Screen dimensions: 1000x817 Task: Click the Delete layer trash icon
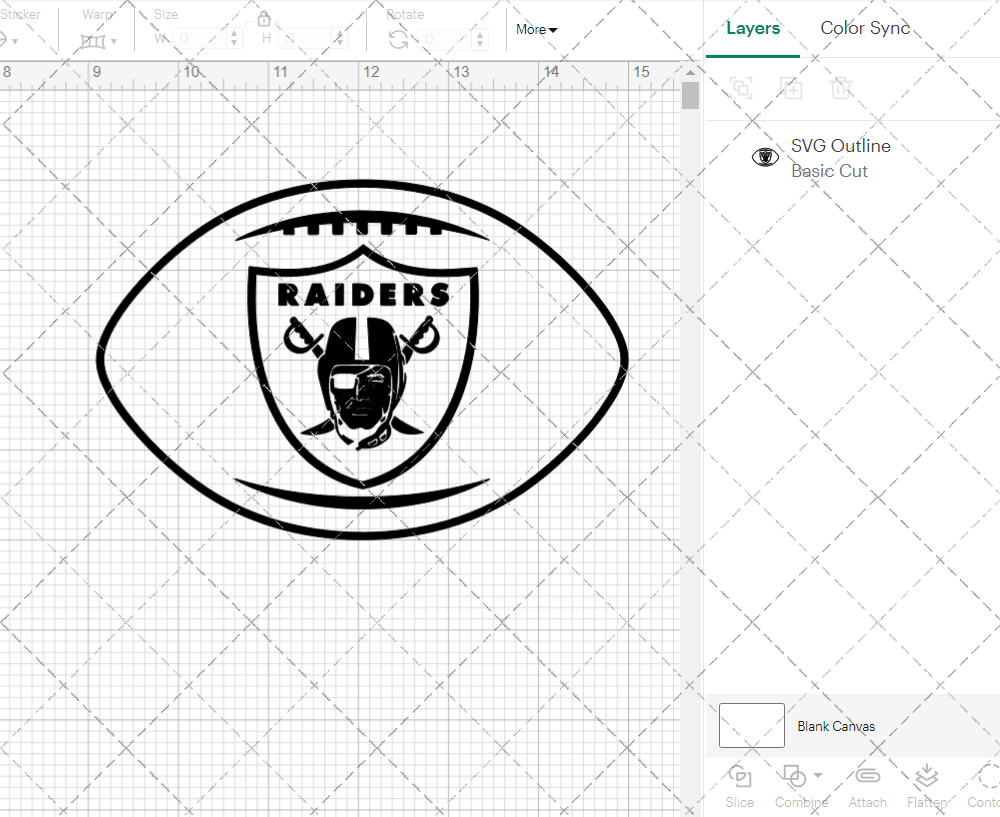coord(841,87)
